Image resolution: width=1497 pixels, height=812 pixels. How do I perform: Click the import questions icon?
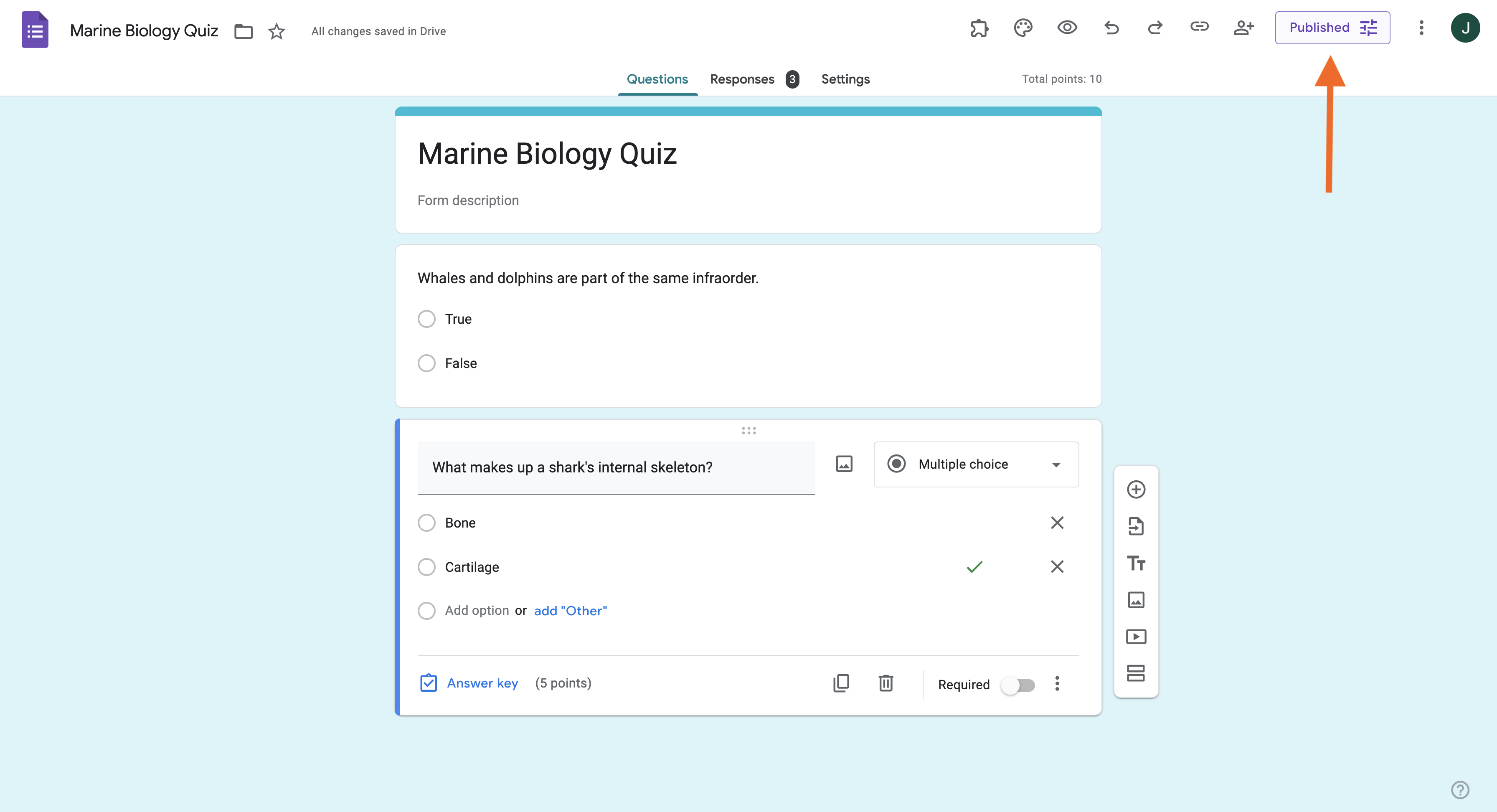[x=1136, y=526]
